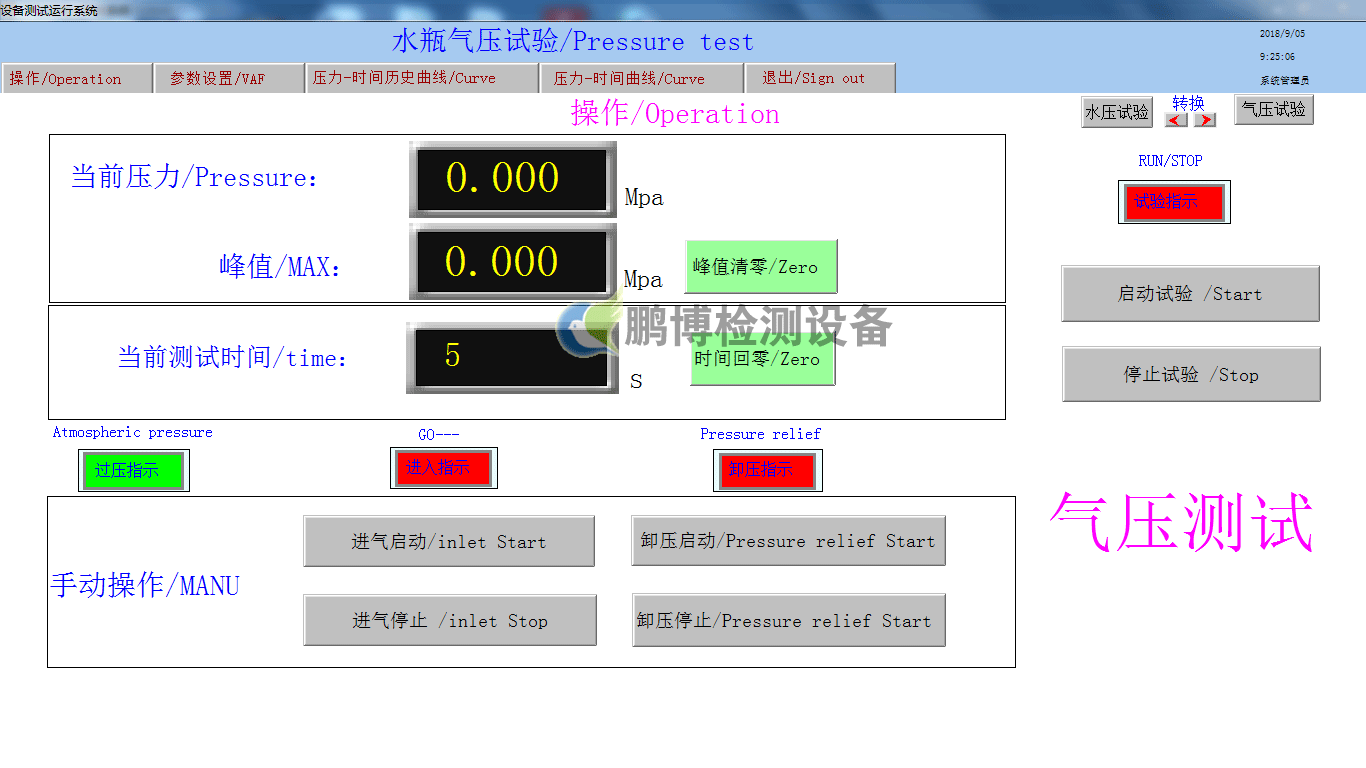1366x768 pixels.
Task: Select the 水压试验 mode button
Action: (1117, 112)
